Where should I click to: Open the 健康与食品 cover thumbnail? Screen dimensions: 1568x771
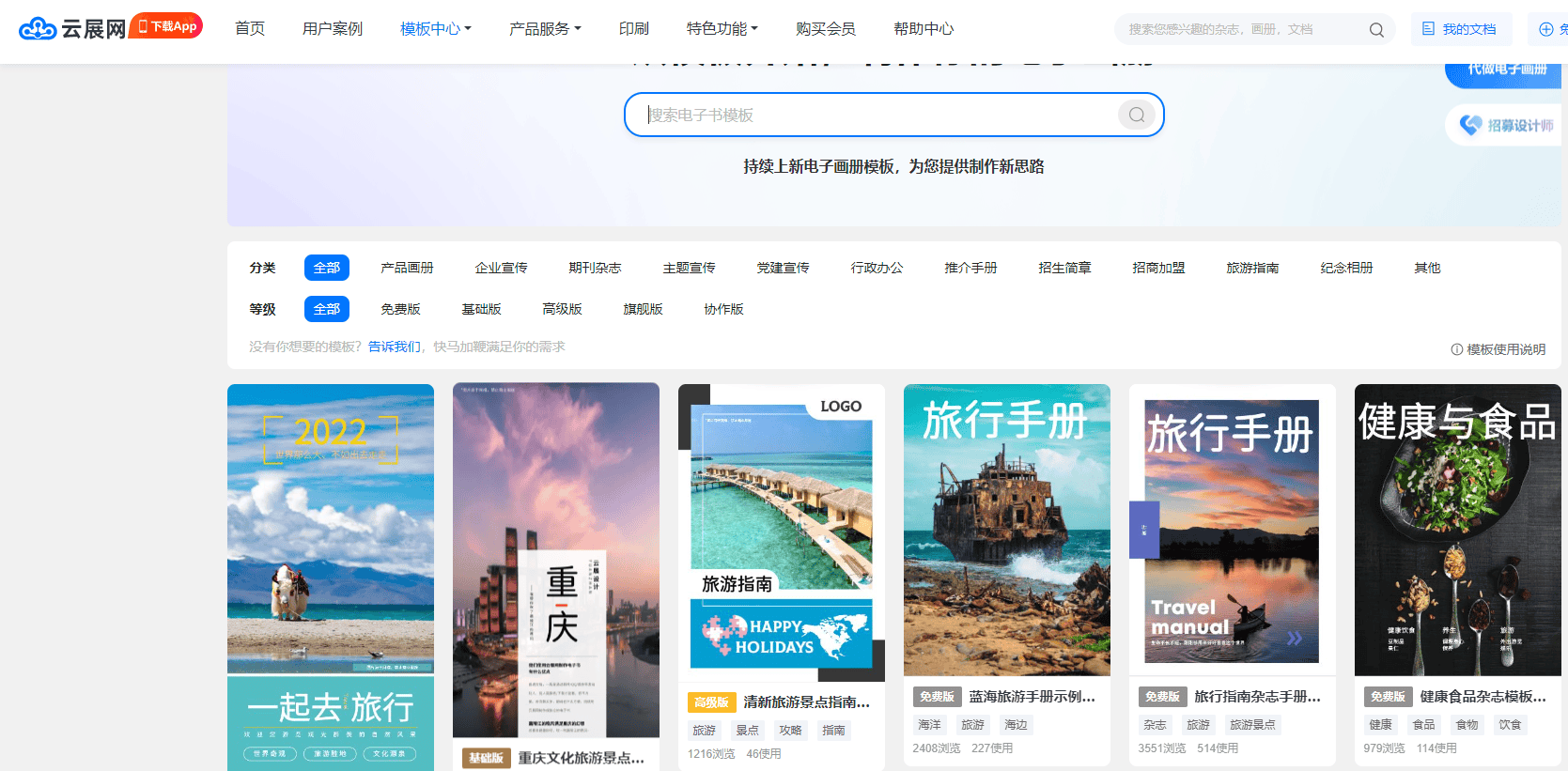[x=1458, y=530]
